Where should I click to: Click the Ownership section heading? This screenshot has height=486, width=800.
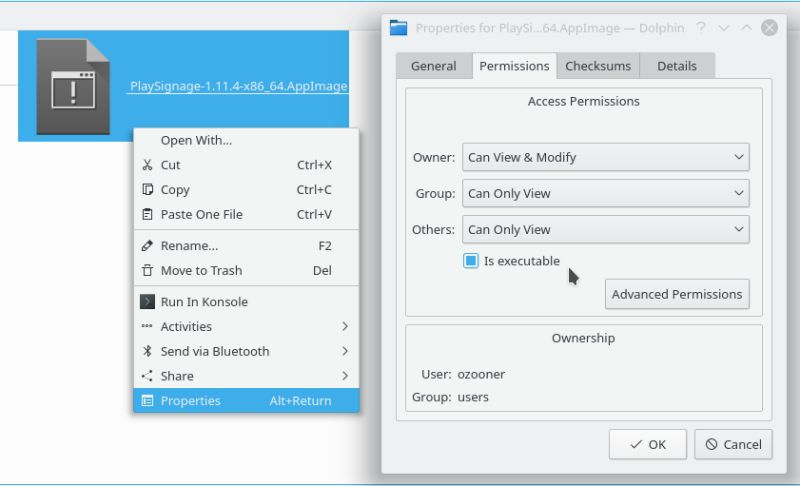[583, 338]
